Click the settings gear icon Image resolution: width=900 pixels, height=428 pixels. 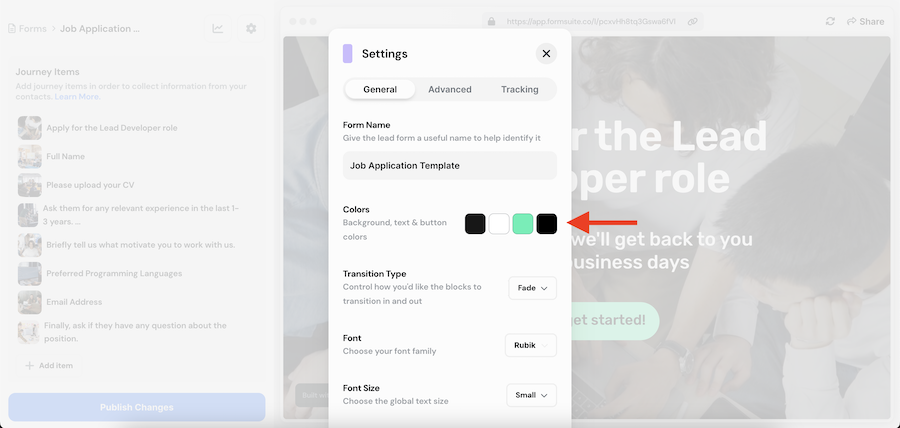(x=251, y=28)
